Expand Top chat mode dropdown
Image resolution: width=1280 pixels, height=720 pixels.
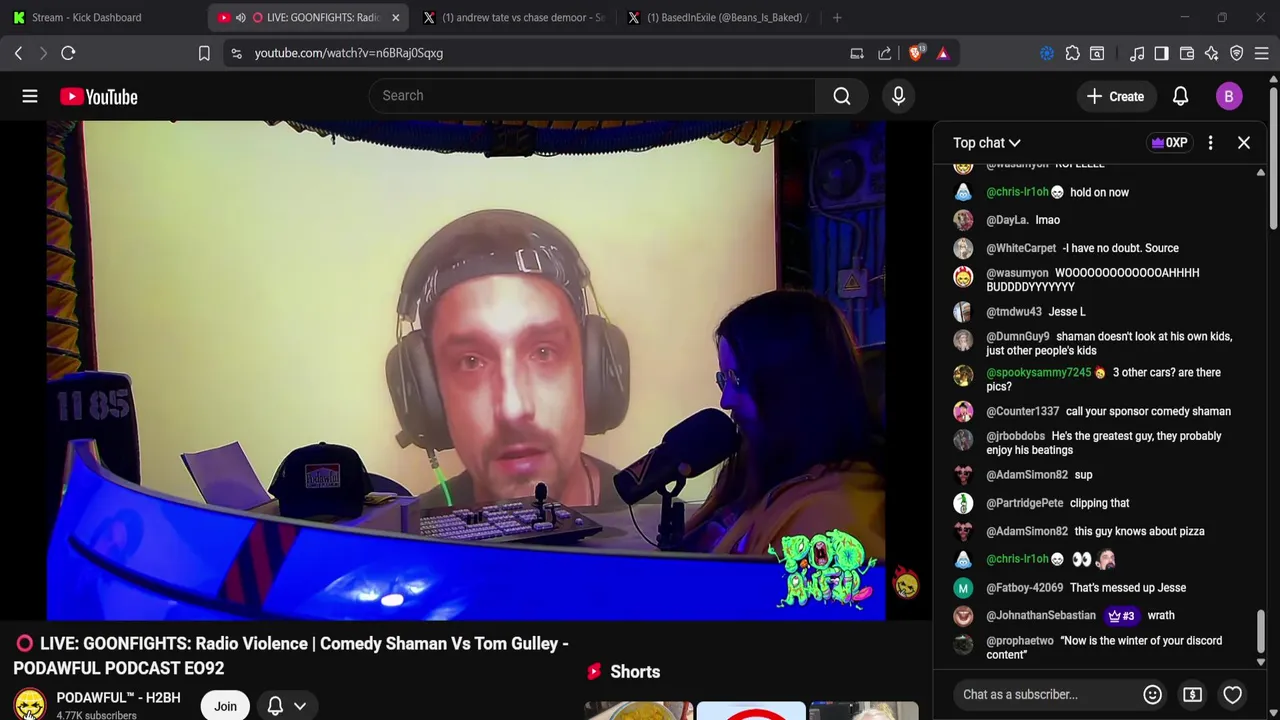(x=986, y=143)
